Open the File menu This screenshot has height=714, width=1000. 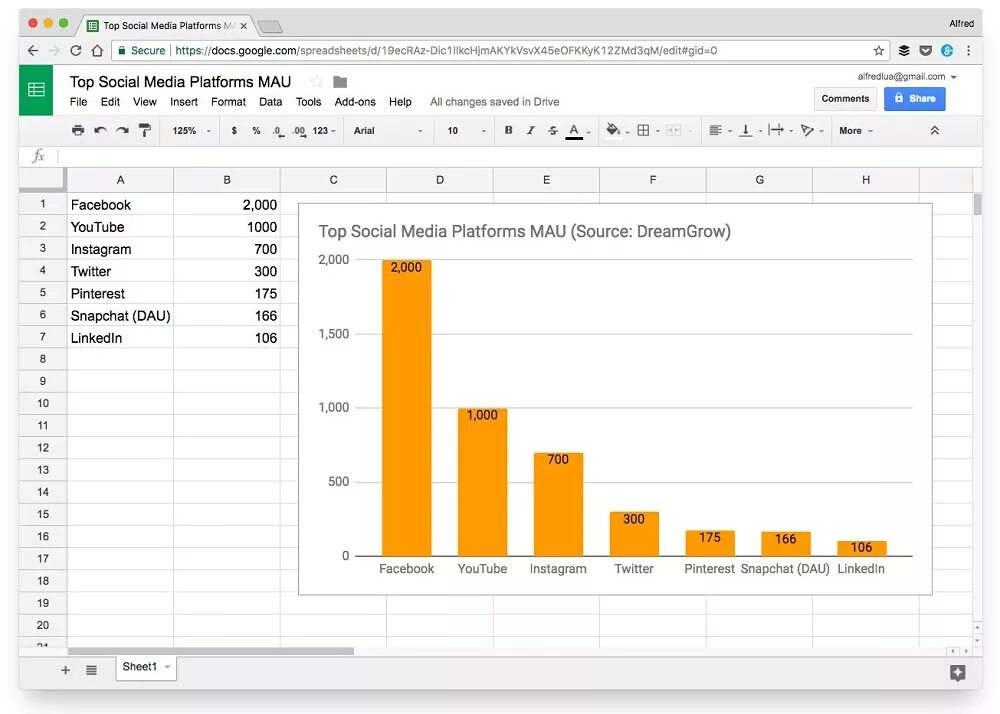(78, 102)
